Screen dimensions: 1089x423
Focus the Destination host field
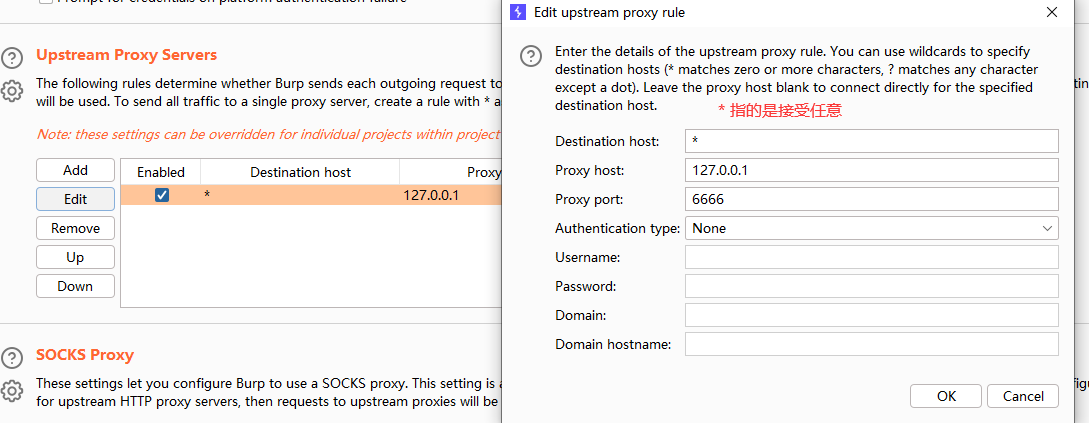(x=871, y=141)
